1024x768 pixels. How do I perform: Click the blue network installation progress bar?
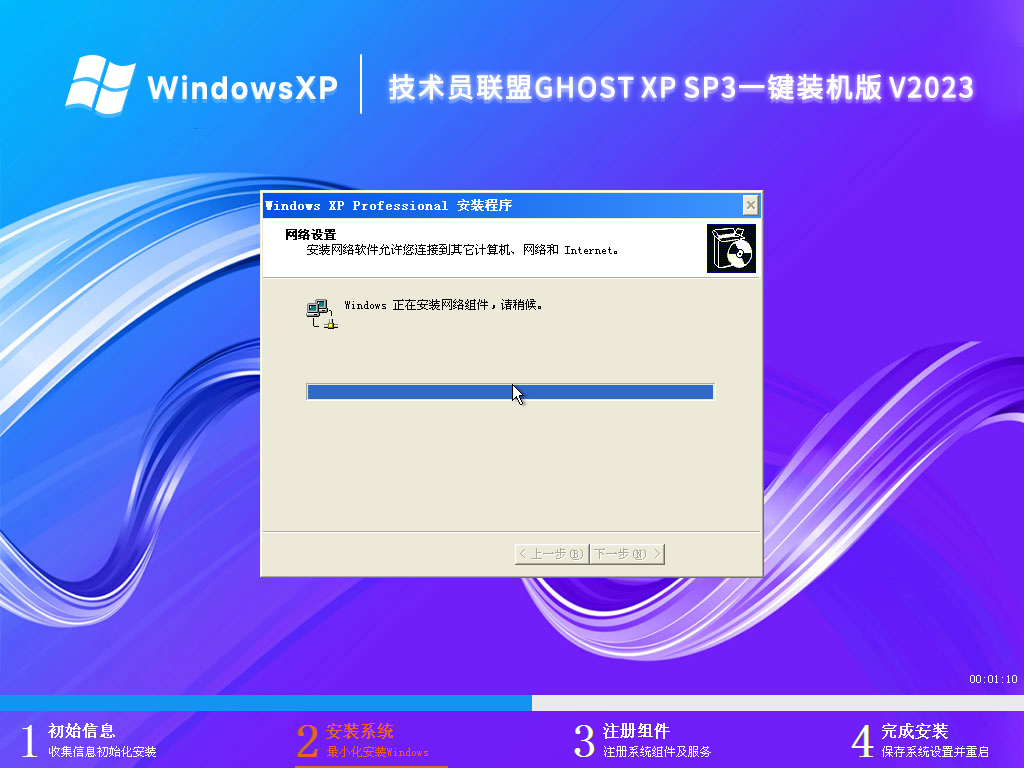pyautogui.click(x=510, y=391)
